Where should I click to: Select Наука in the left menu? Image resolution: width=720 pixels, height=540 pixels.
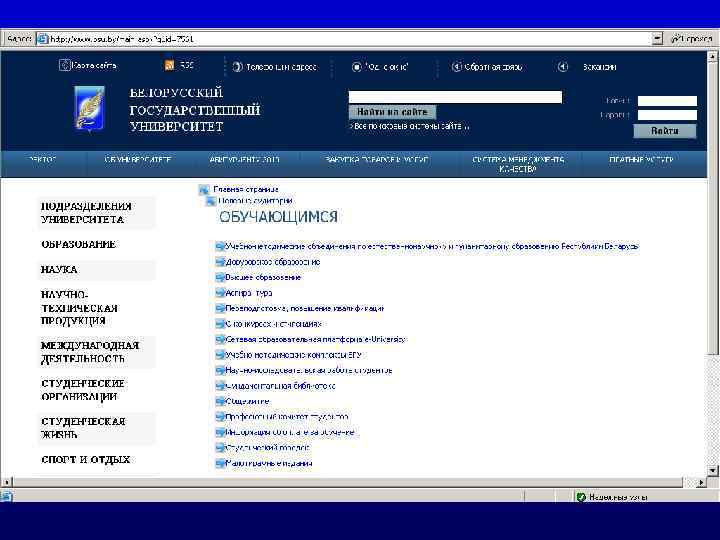coord(96,270)
